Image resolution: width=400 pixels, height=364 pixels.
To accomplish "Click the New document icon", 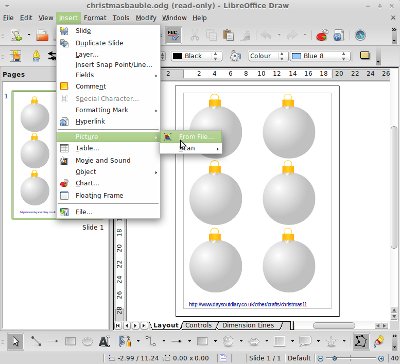I will pos(17,35).
